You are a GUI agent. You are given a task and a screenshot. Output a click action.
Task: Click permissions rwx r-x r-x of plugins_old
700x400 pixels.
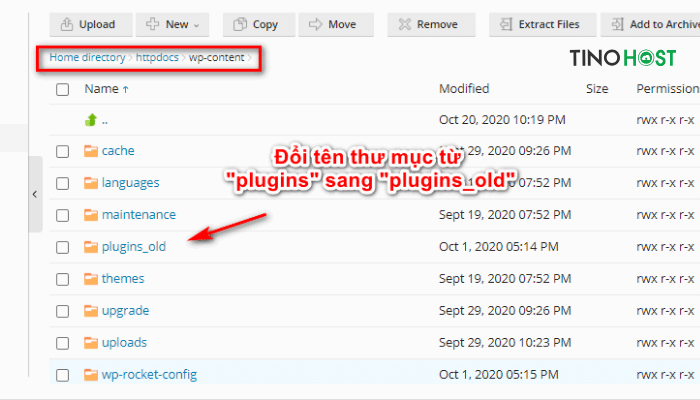click(x=665, y=246)
